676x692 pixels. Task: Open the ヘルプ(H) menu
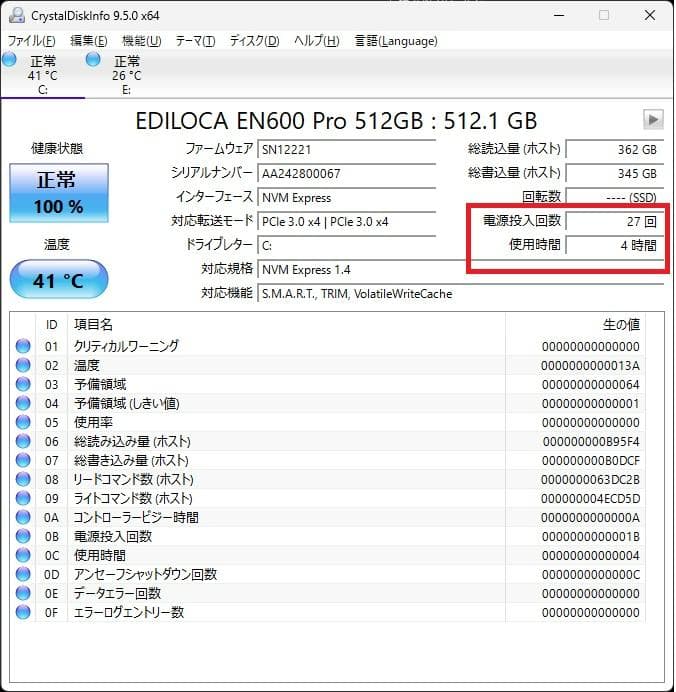pyautogui.click(x=316, y=41)
